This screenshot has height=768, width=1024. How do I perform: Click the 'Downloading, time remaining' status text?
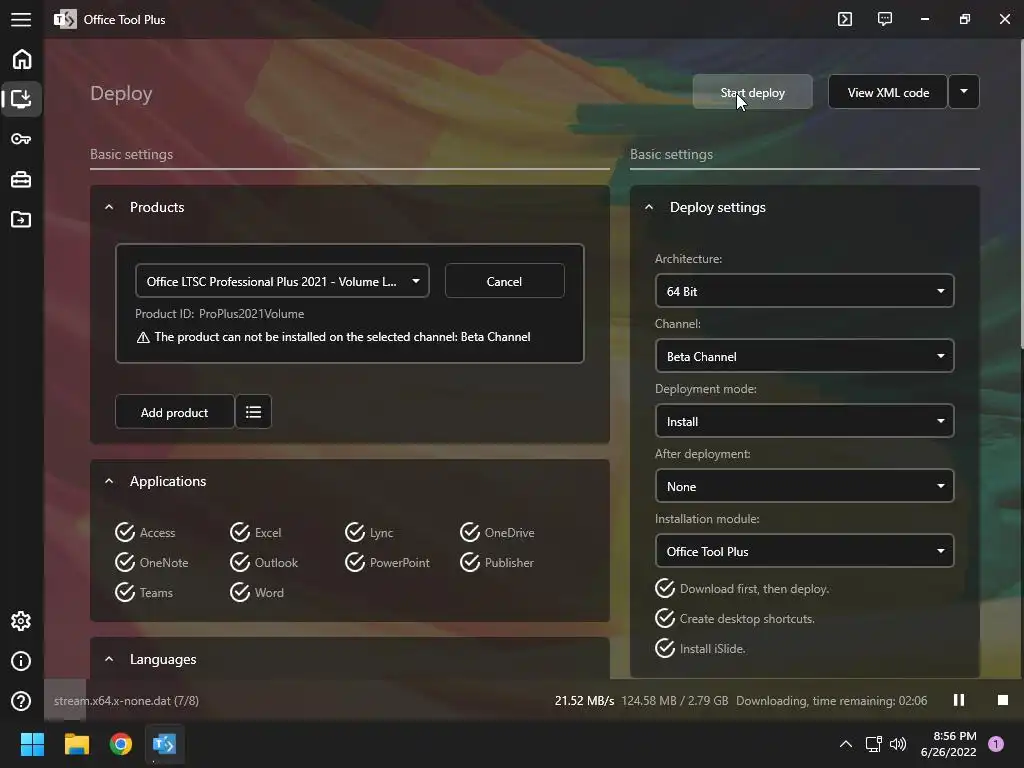click(x=831, y=700)
